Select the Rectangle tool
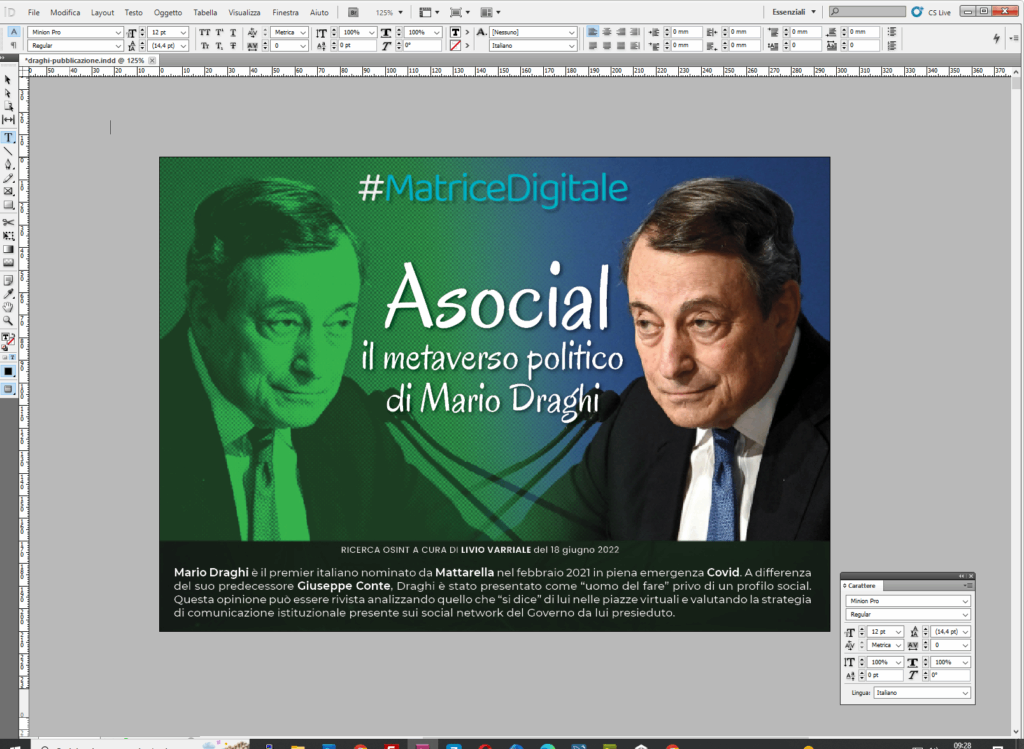The width and height of the screenshot is (1024, 749). [8, 204]
